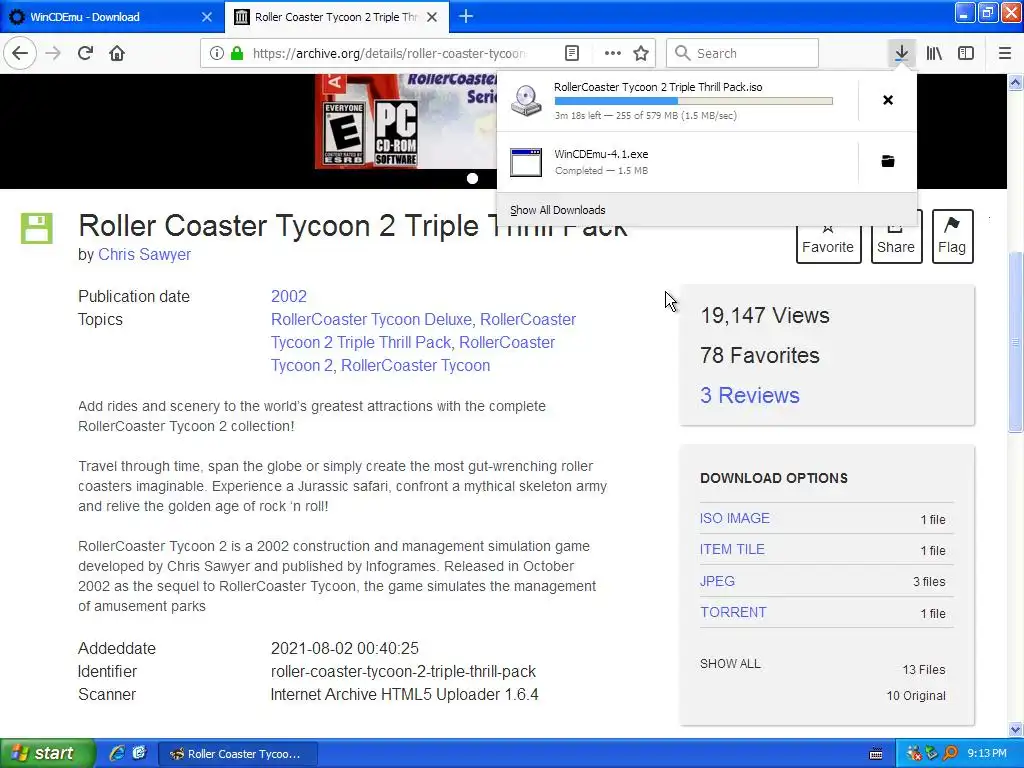Open containing folder for WinCDEmu-4.1.exe
The image size is (1024, 768).
[x=888, y=161]
